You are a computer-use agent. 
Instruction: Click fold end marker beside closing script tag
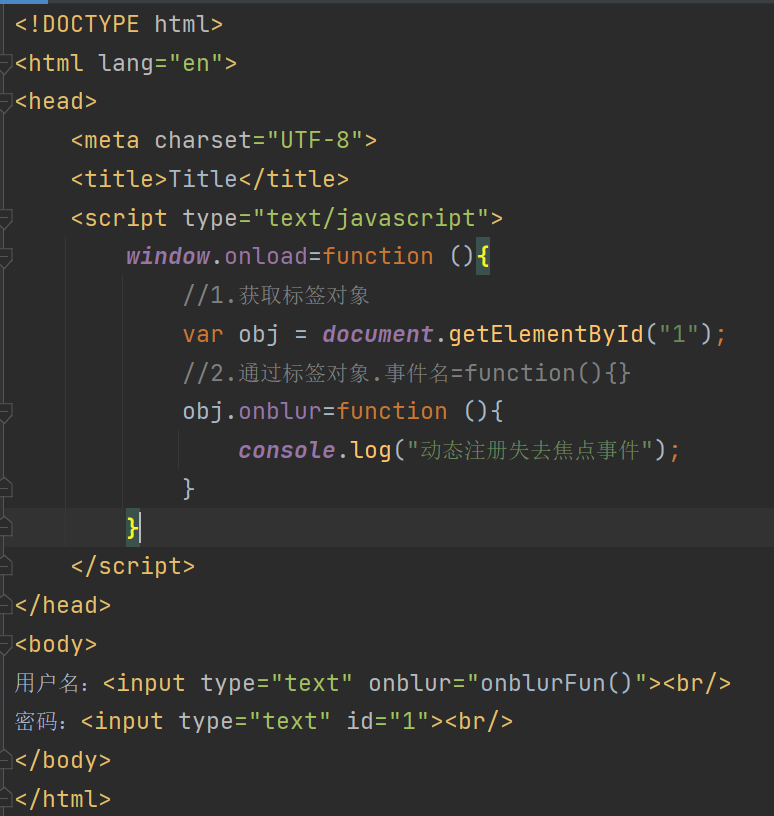coord(5,566)
